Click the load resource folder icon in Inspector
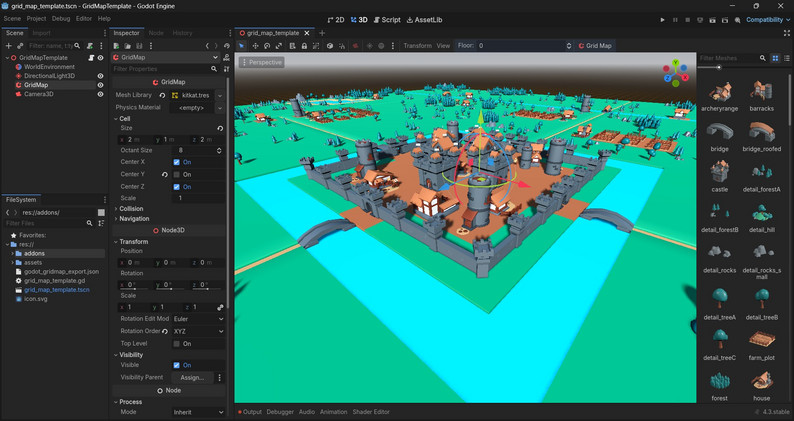 click(128, 46)
